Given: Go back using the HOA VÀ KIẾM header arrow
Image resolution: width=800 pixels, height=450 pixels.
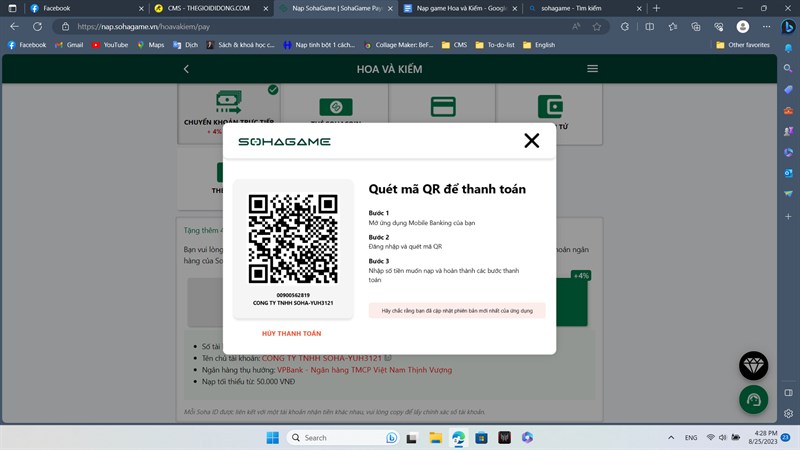Looking at the screenshot, I should tap(186, 69).
